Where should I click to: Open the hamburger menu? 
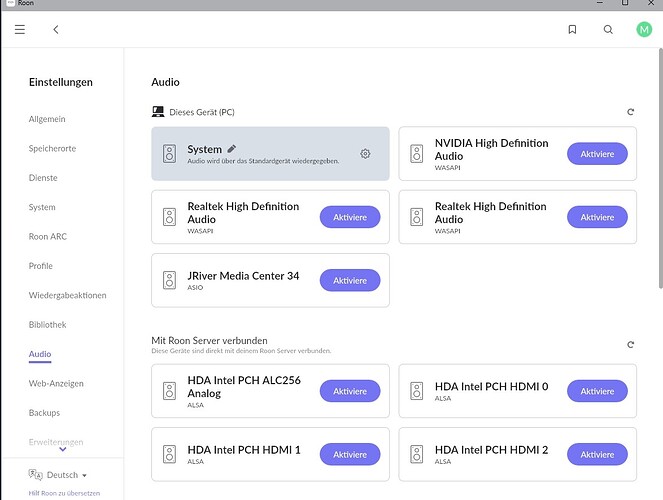pyautogui.click(x=19, y=30)
